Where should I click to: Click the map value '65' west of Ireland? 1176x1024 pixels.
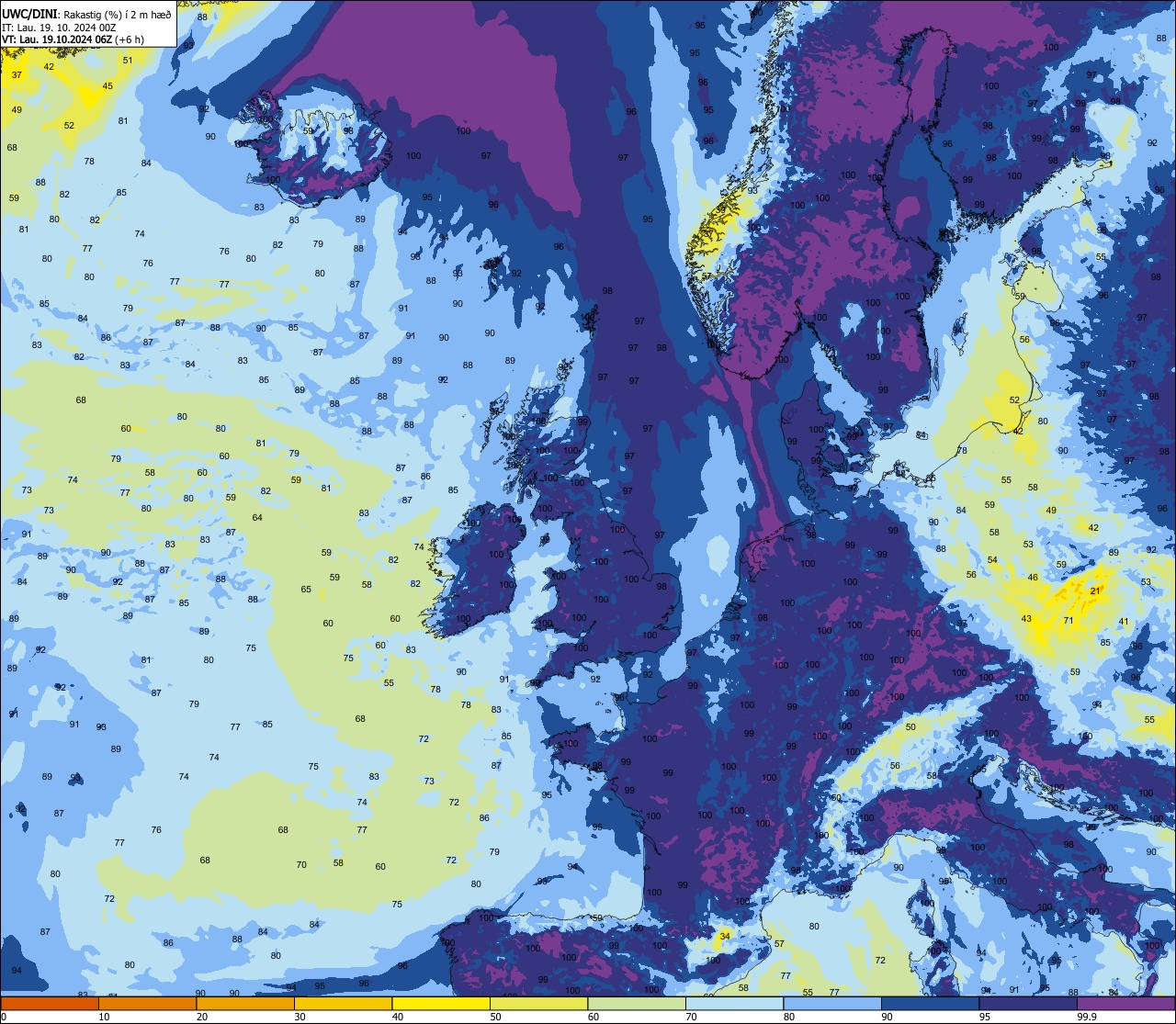[306, 590]
